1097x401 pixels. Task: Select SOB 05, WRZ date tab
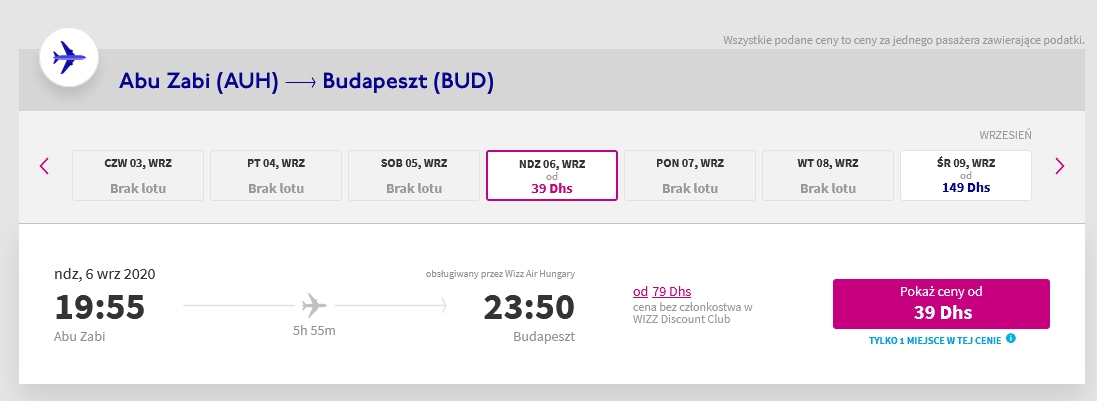[413, 176]
